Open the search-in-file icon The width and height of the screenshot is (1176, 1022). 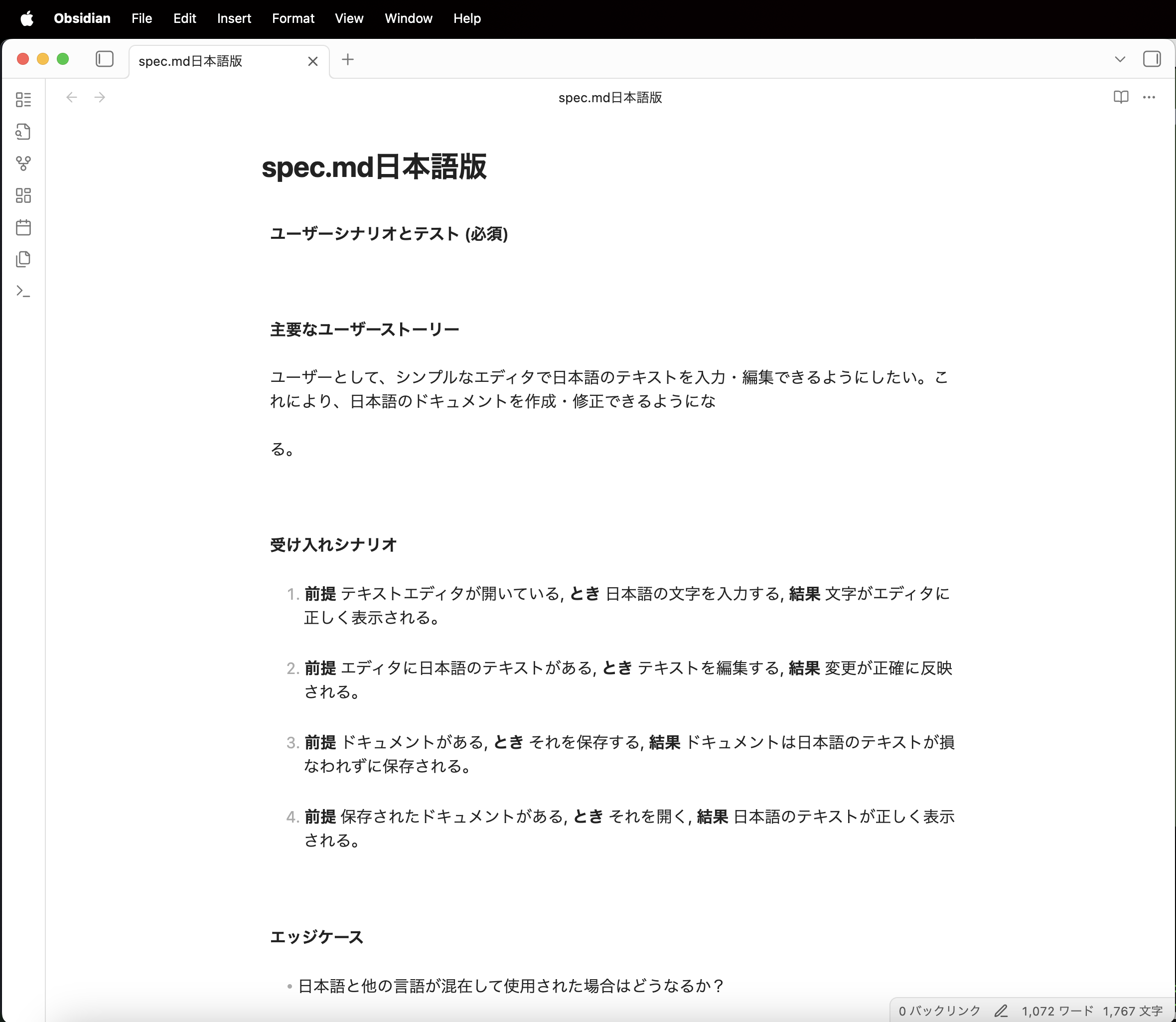(x=23, y=131)
